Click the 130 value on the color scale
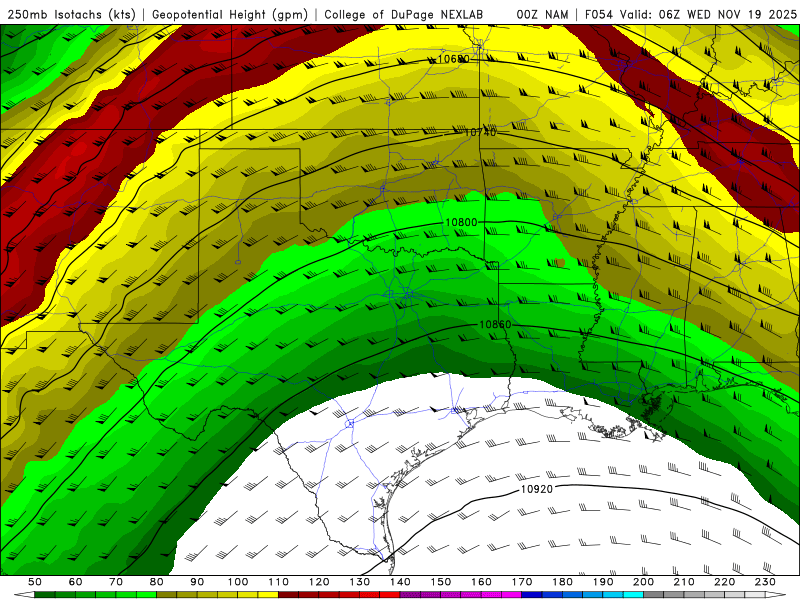 click(360, 582)
